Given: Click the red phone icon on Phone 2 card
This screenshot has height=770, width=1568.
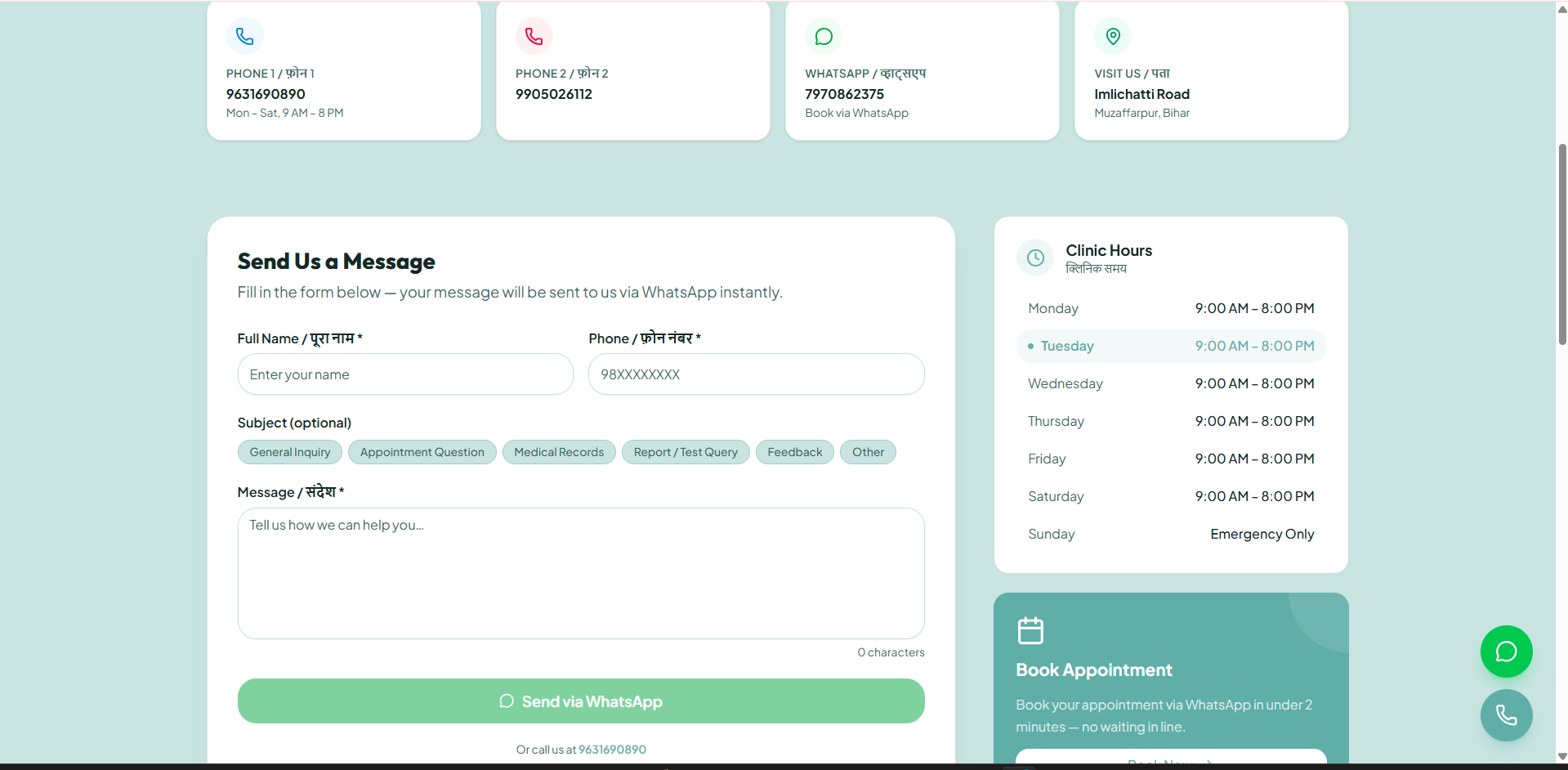Looking at the screenshot, I should (x=534, y=36).
